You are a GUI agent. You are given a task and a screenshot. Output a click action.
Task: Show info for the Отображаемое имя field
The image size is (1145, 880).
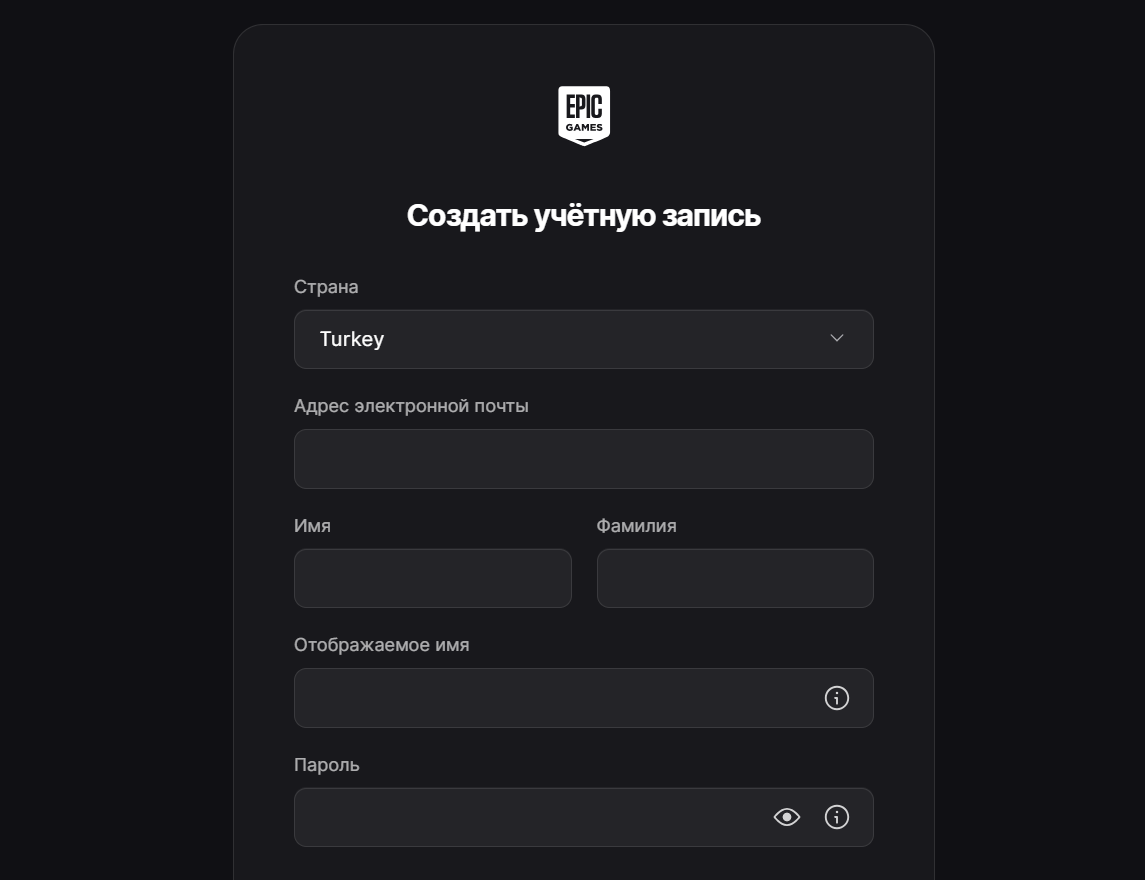836,697
